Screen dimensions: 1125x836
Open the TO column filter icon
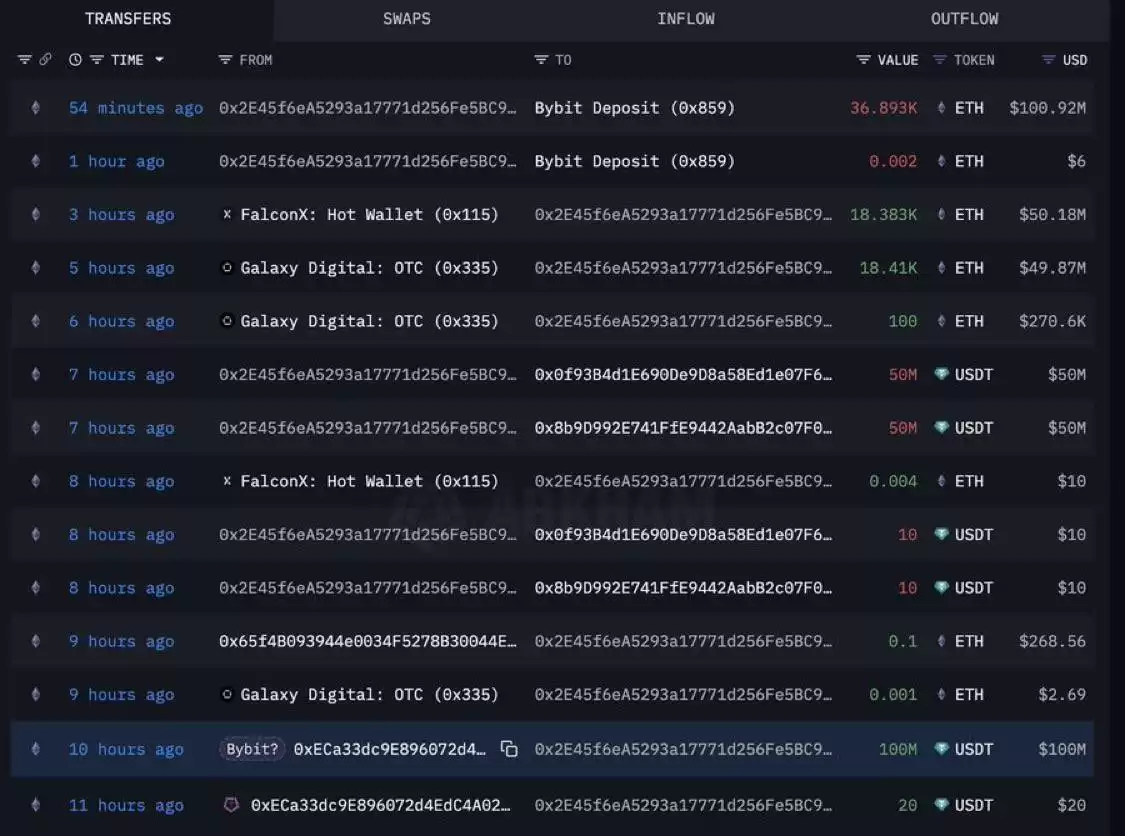(x=541, y=60)
